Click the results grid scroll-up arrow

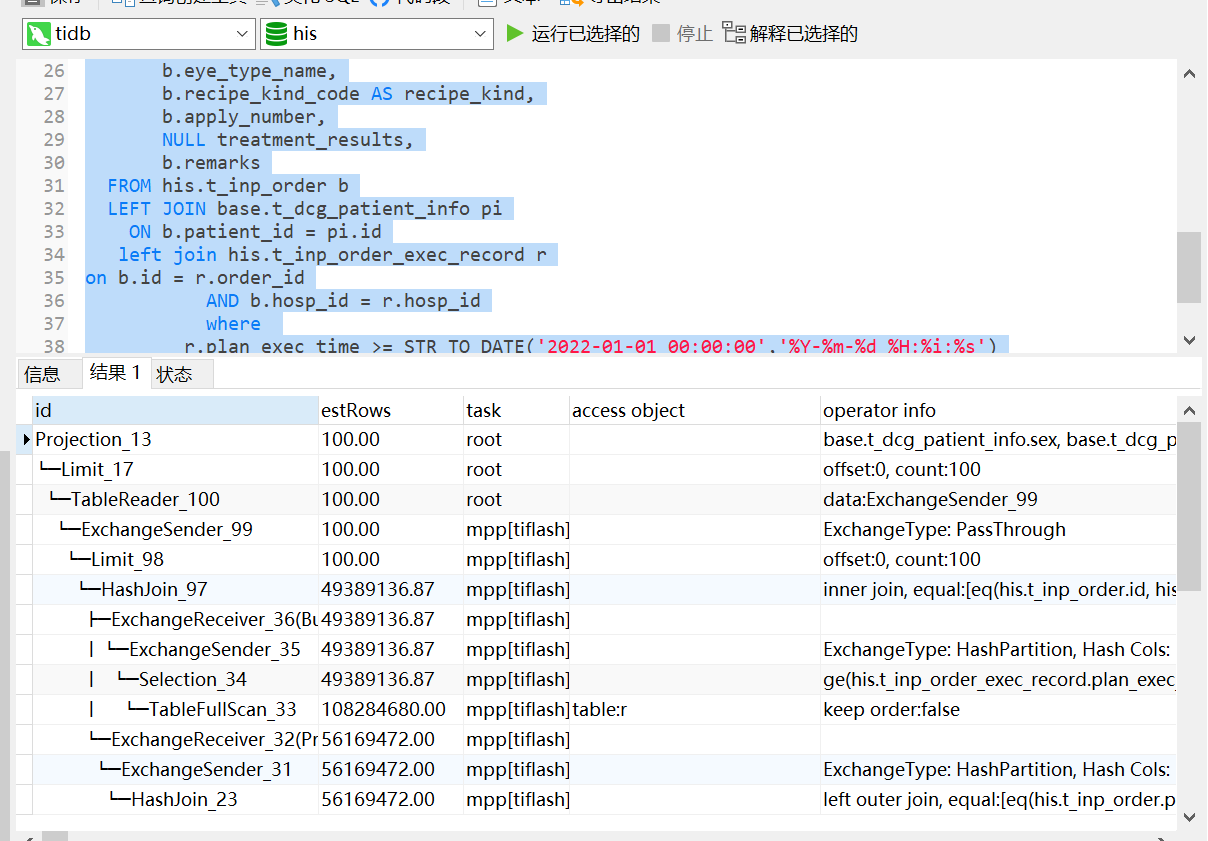click(1189, 409)
